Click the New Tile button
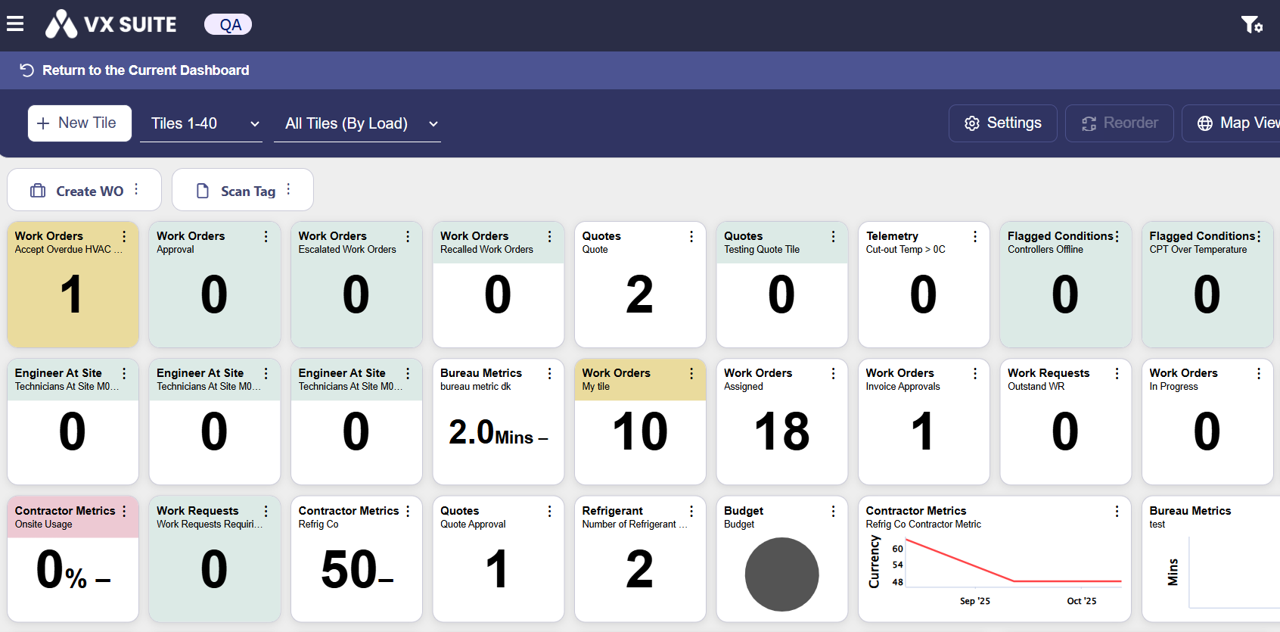The height and width of the screenshot is (632, 1280). [x=79, y=123]
